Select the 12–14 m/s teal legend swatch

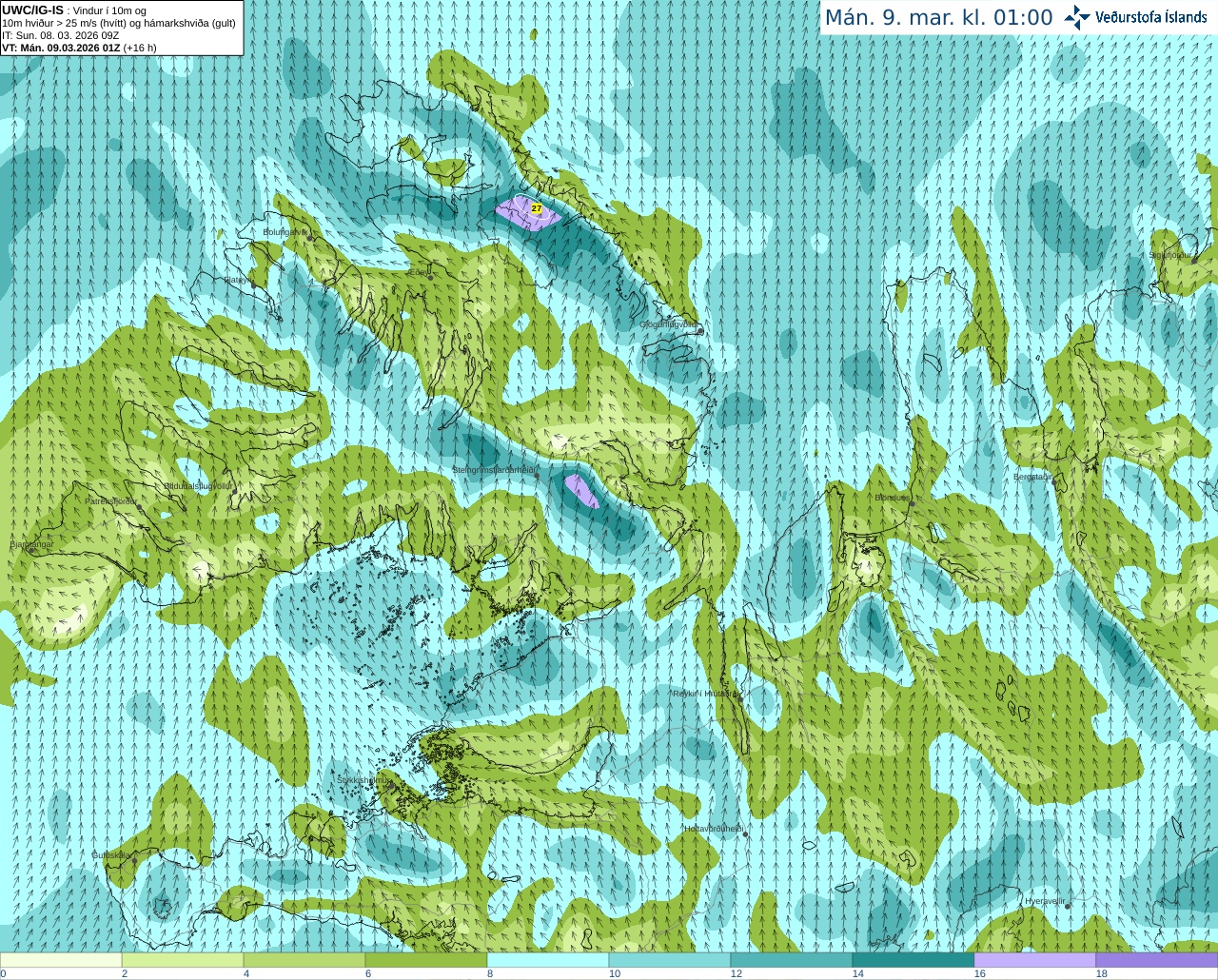click(792, 960)
